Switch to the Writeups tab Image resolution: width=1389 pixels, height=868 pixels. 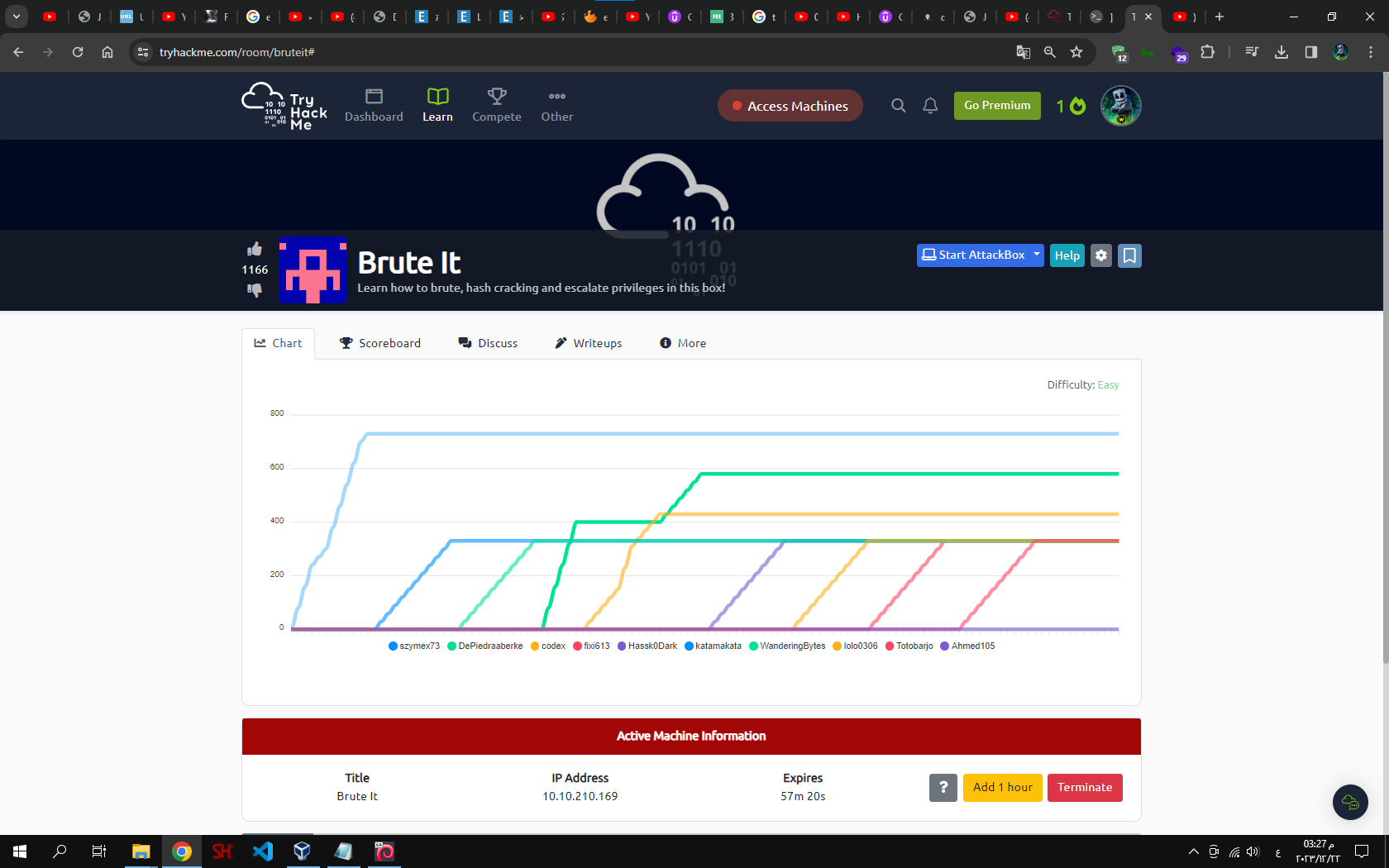589,343
